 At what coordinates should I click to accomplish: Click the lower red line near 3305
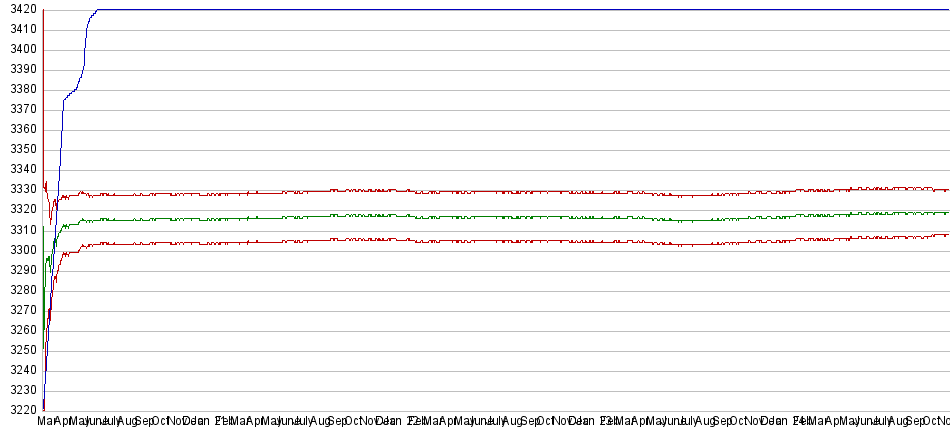coord(500,241)
